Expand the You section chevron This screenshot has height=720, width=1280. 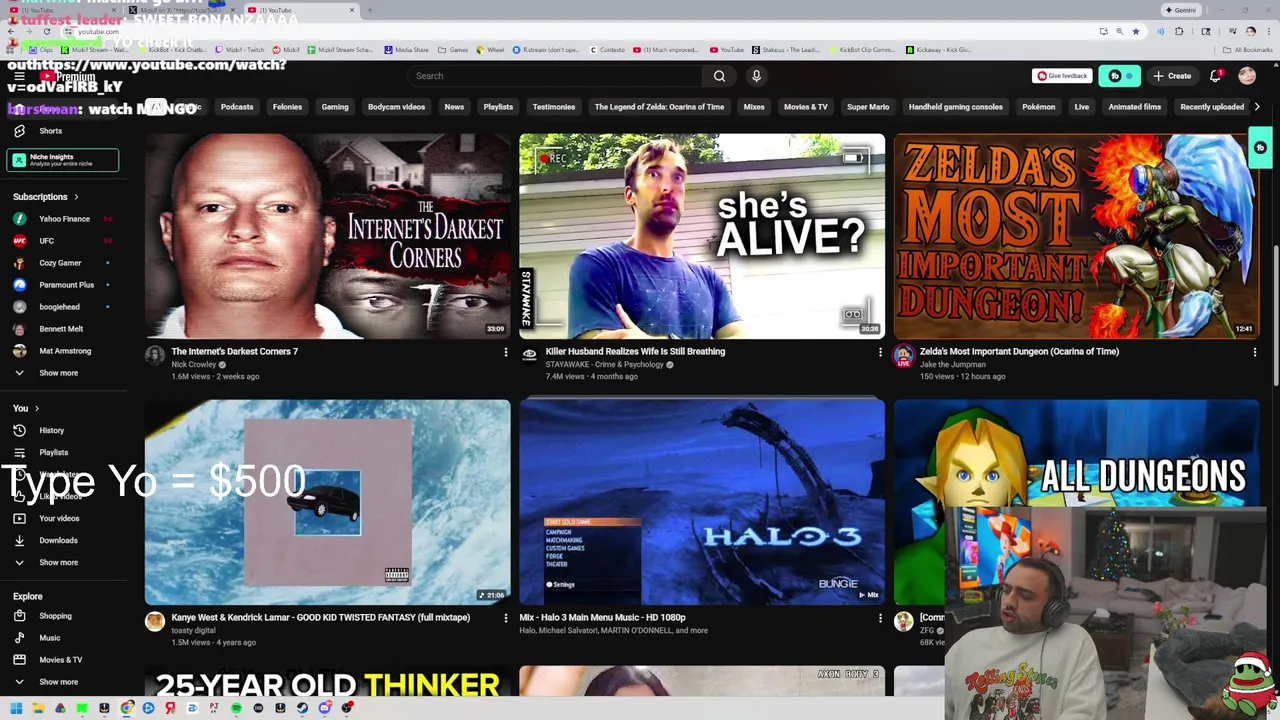click(37, 408)
